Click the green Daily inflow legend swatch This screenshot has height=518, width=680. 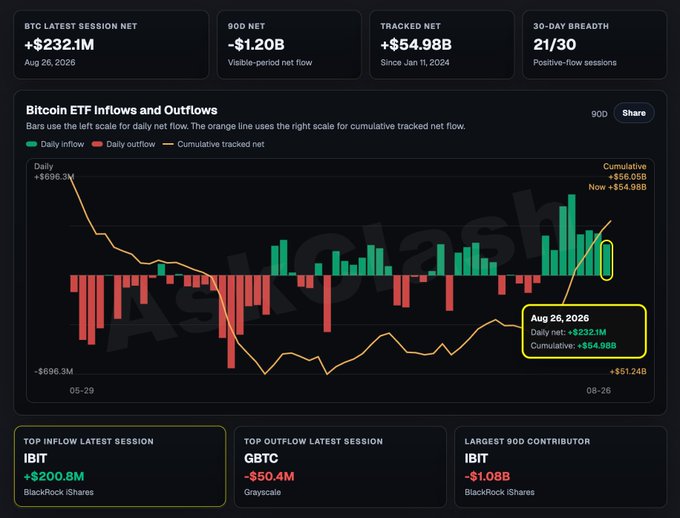[x=31, y=144]
